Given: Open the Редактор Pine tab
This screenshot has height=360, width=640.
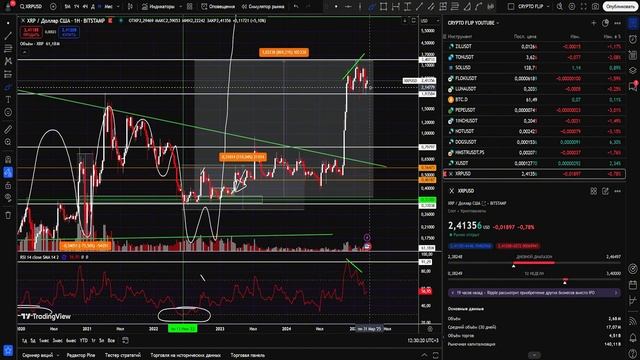Looking at the screenshot, I should click(x=81, y=355).
